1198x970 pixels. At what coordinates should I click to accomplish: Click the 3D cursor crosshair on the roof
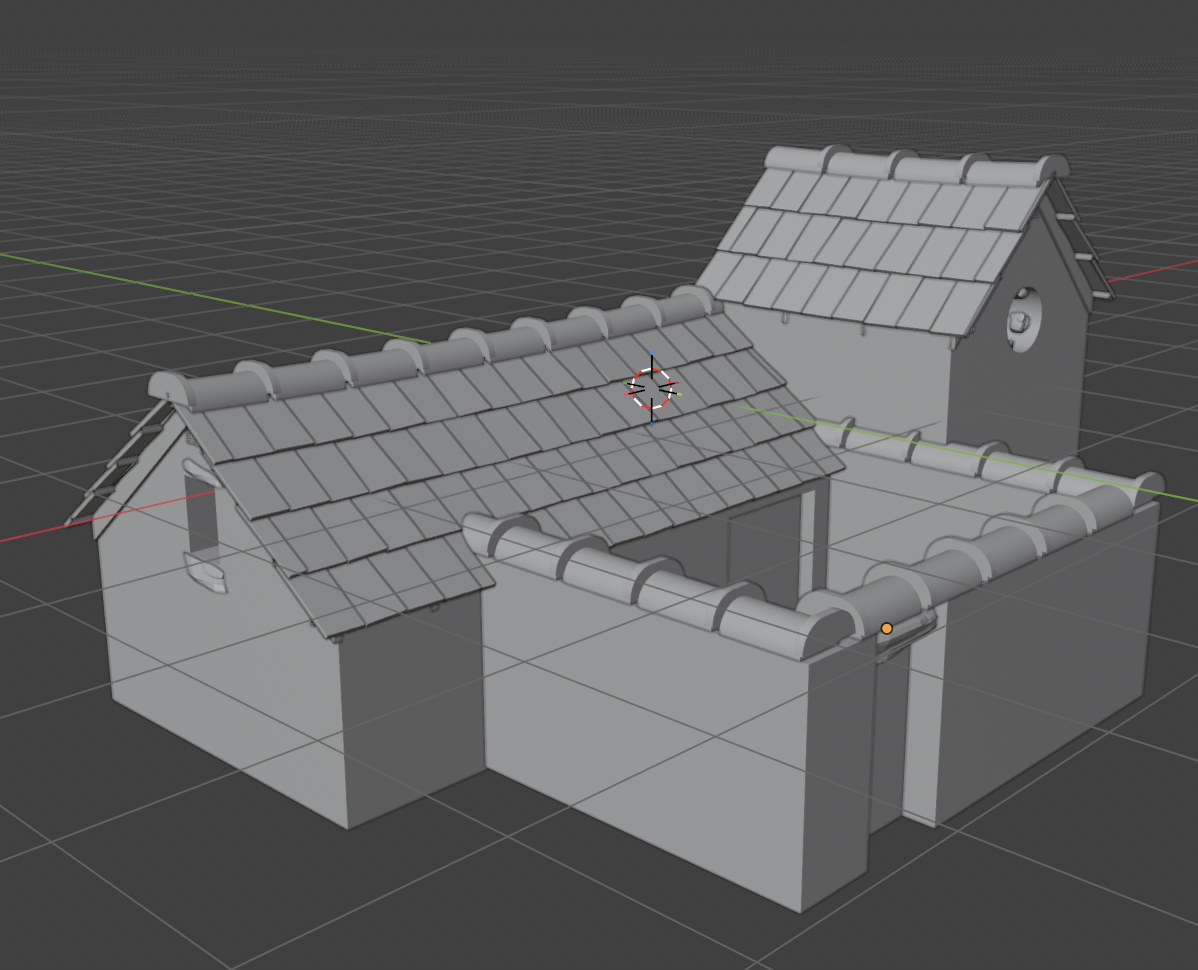pyautogui.click(x=652, y=389)
